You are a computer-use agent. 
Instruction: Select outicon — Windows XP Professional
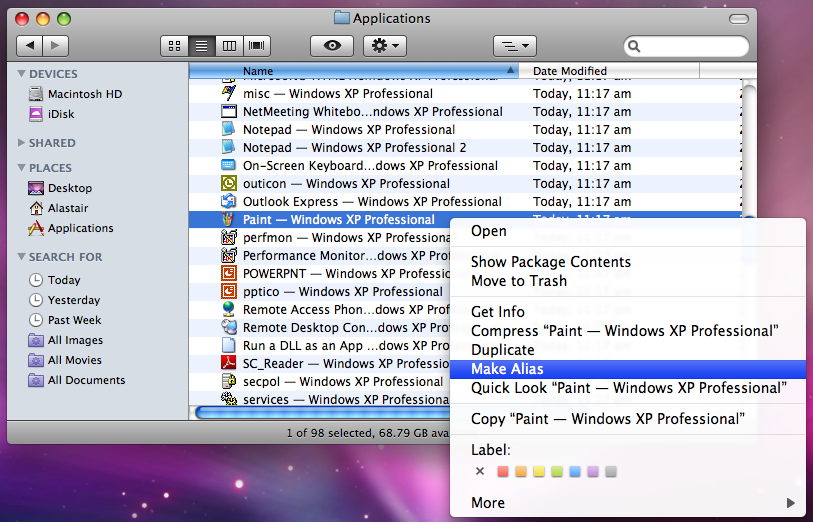(465, 184)
